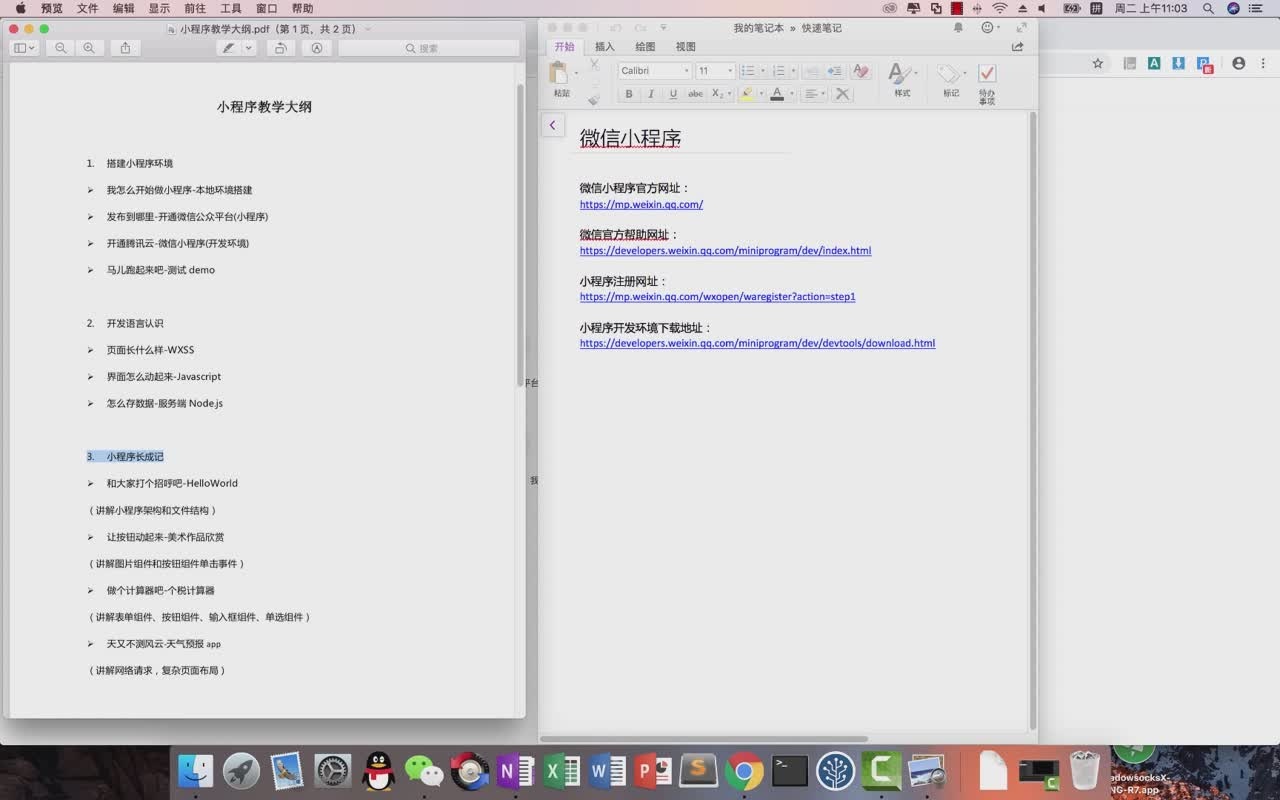Expand the bullet list style dropdown
This screenshot has height=800, width=1280.
[x=762, y=71]
